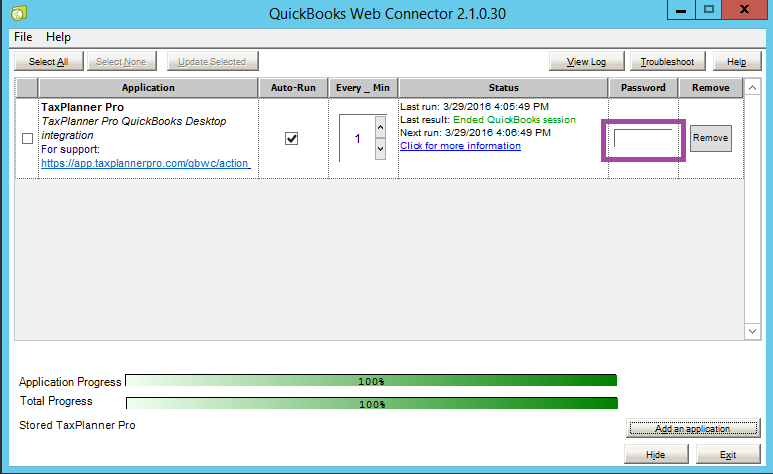
Task: Click the Exit button
Action: (x=728, y=454)
